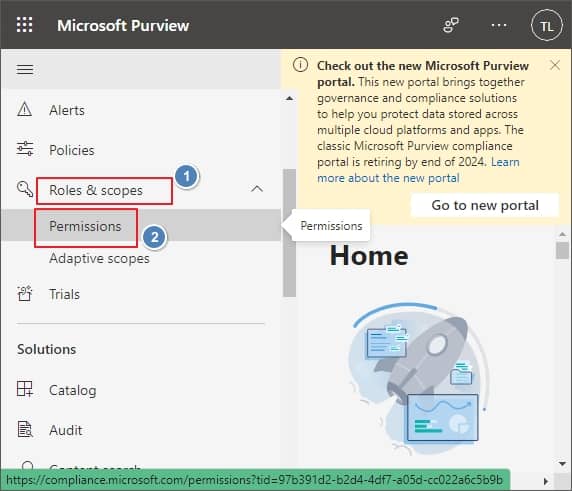Image resolution: width=572 pixels, height=491 pixels.
Task: Collapse the Roles & scopes chevron
Action: 257,189
